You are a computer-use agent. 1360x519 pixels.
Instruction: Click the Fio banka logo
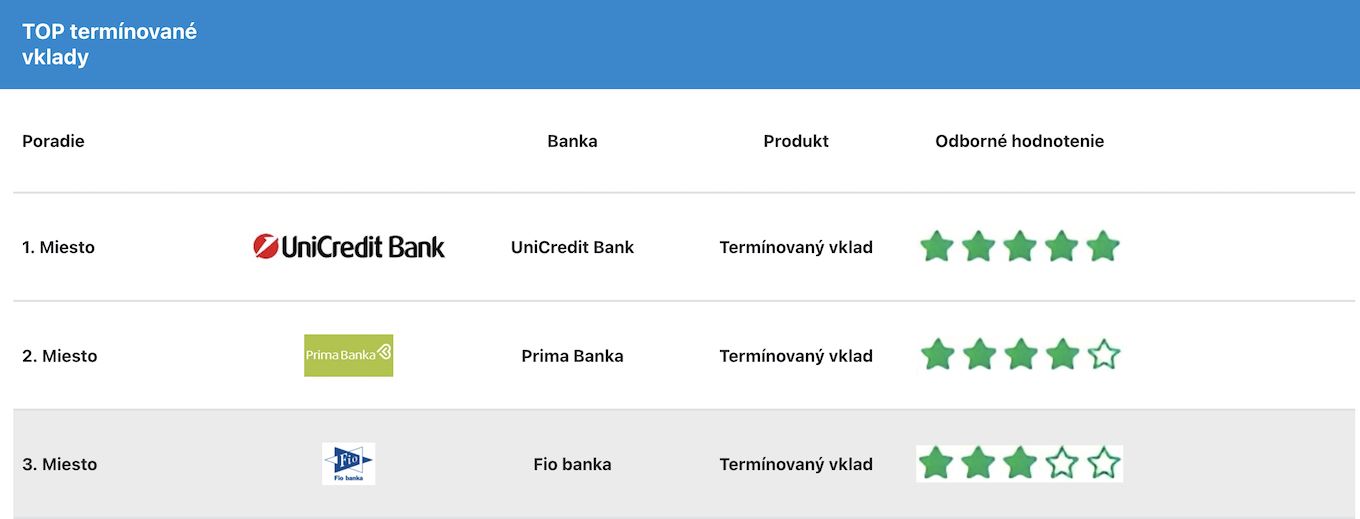point(348,464)
